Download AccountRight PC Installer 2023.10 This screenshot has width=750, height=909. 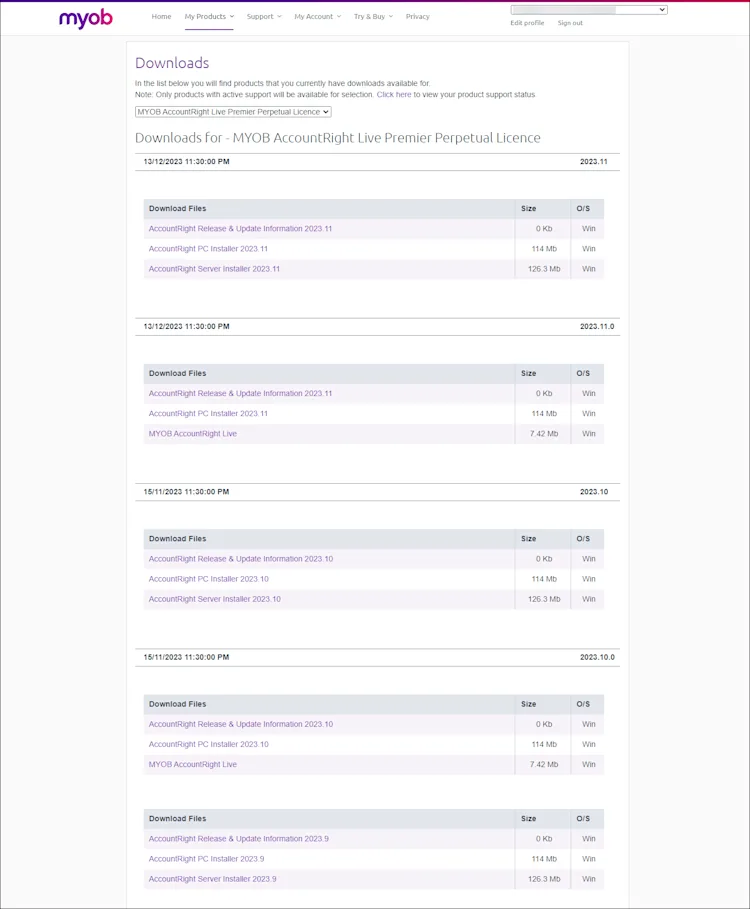(209, 578)
